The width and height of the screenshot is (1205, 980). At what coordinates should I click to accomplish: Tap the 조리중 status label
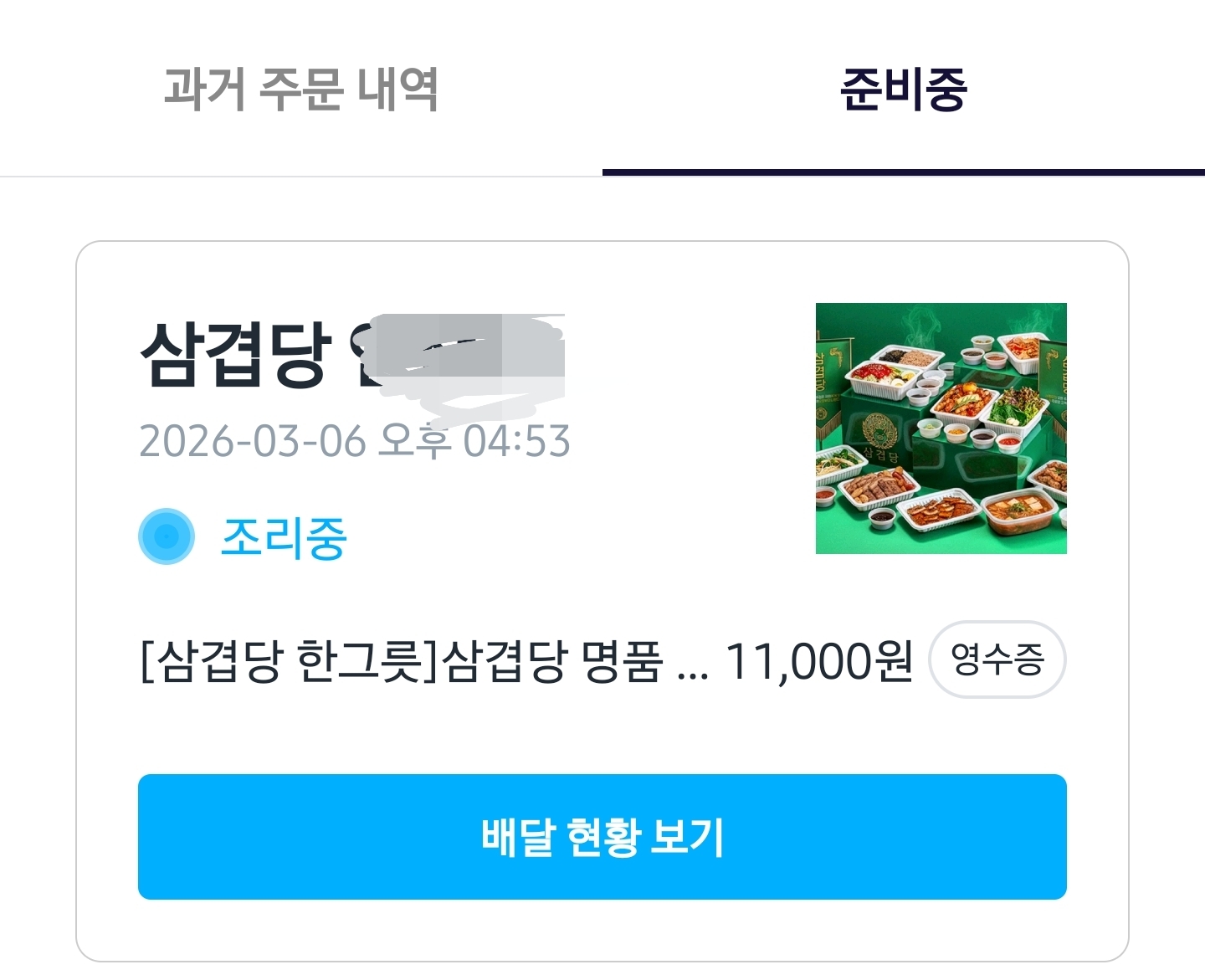point(284,537)
